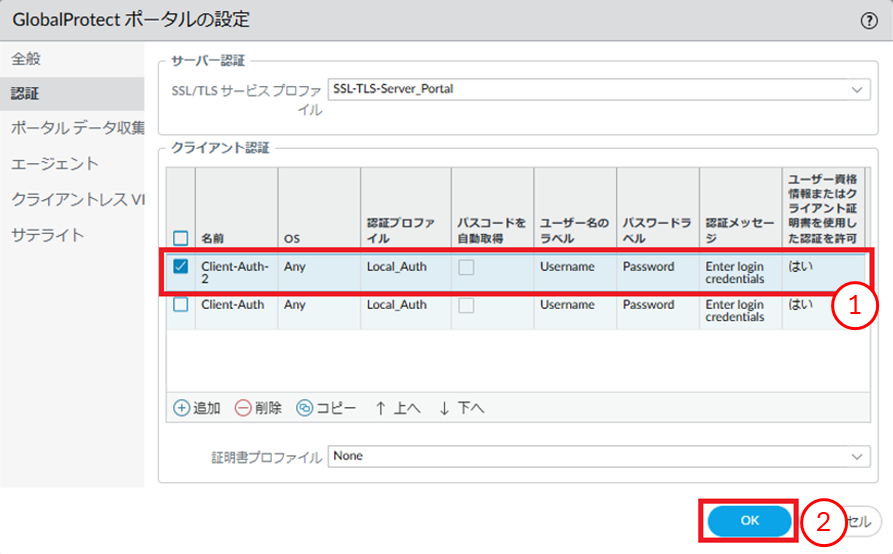Go to ポータル データ収集 tab
The image size is (893, 554).
coord(77,128)
